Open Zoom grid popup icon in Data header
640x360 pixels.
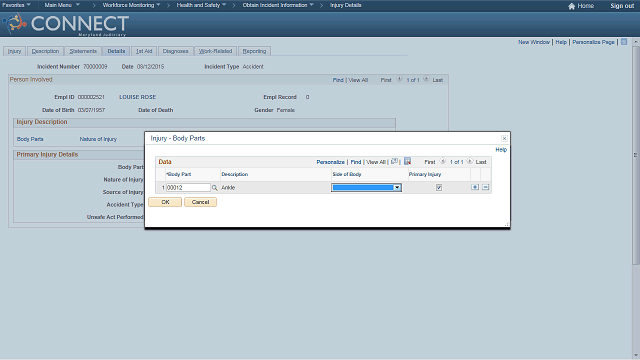[394, 162]
